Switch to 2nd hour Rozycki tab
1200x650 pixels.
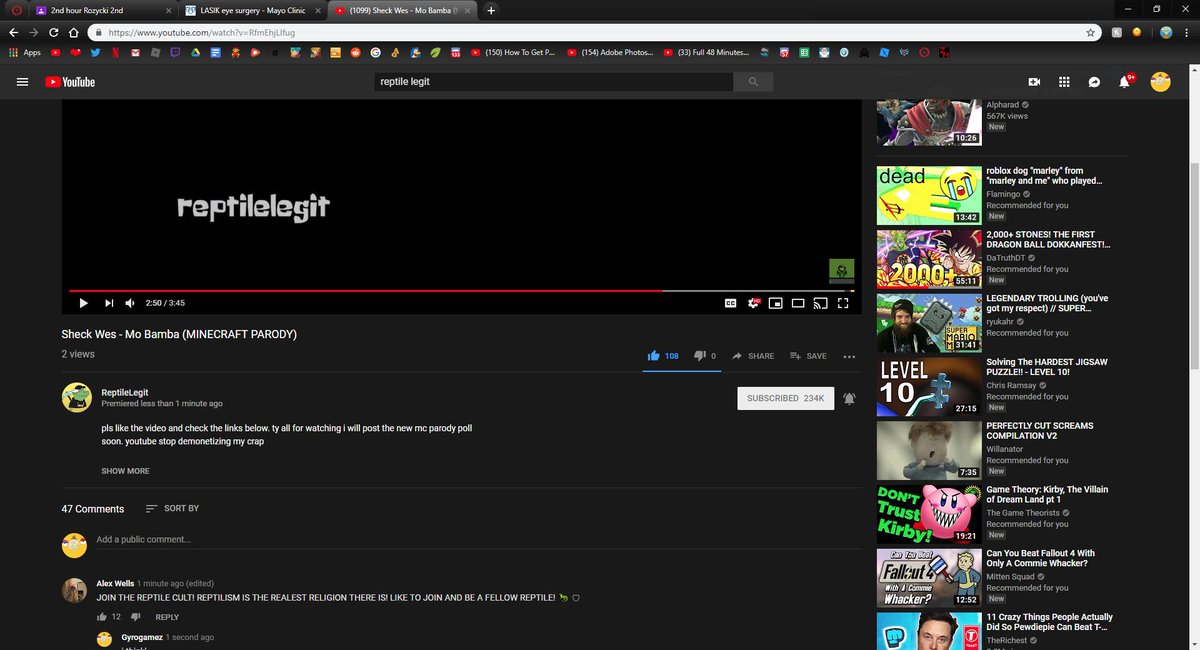100,10
